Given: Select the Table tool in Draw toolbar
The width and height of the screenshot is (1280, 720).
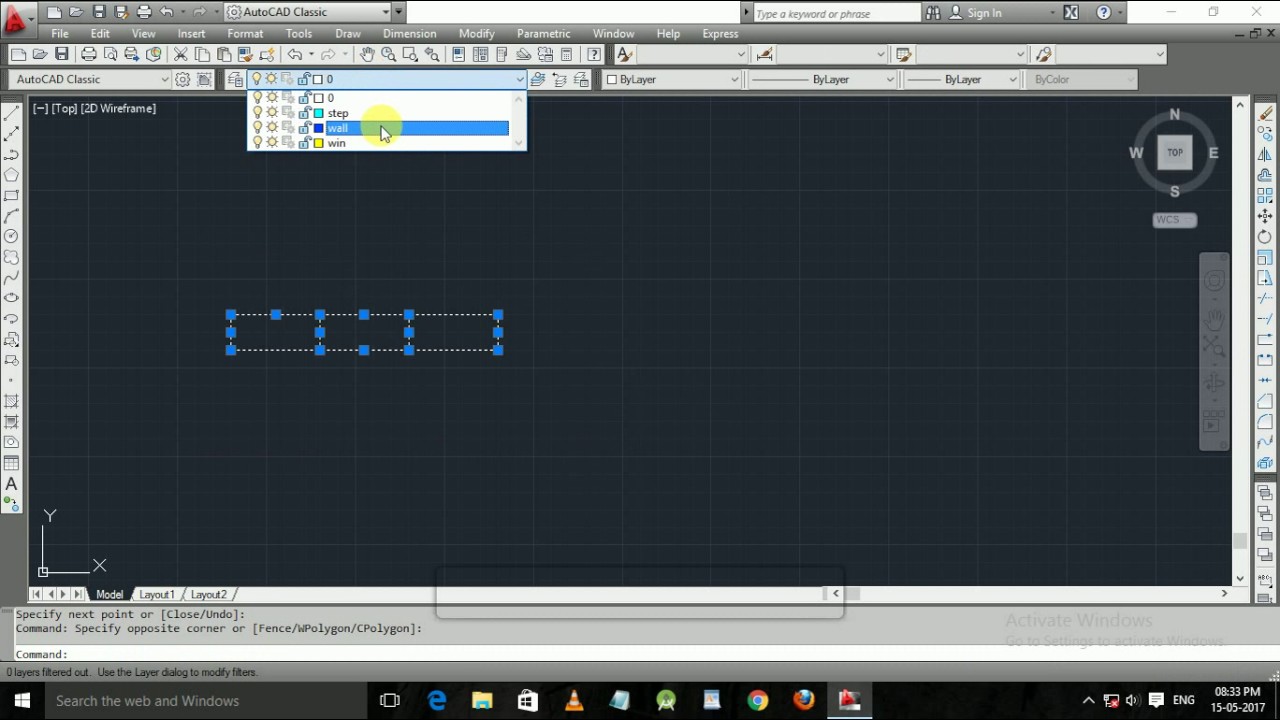Looking at the screenshot, I should click(11, 463).
